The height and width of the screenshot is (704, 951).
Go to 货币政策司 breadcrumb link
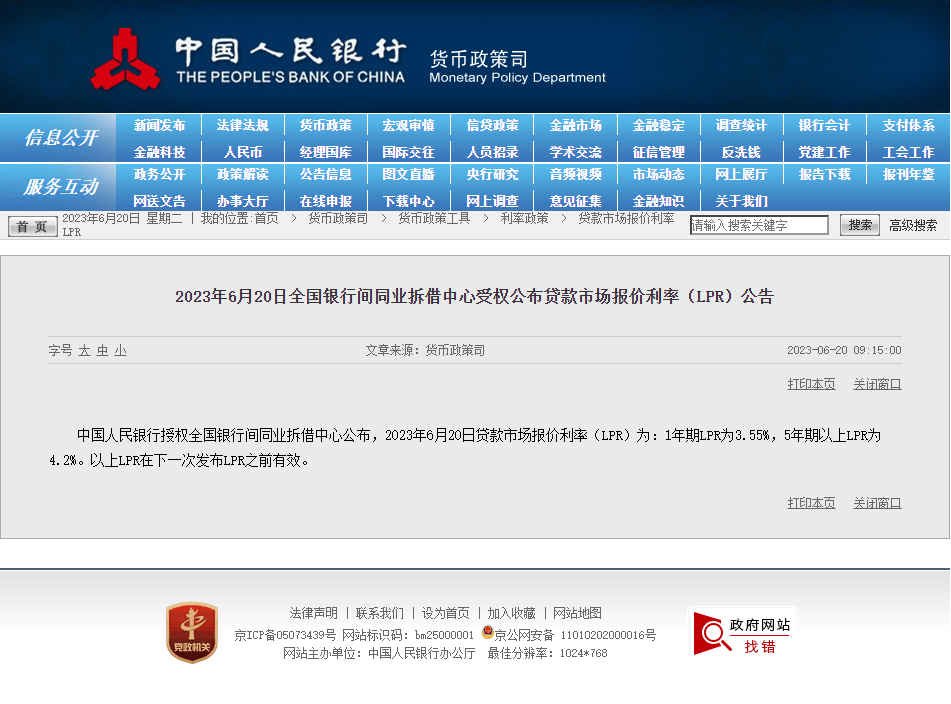click(x=338, y=218)
